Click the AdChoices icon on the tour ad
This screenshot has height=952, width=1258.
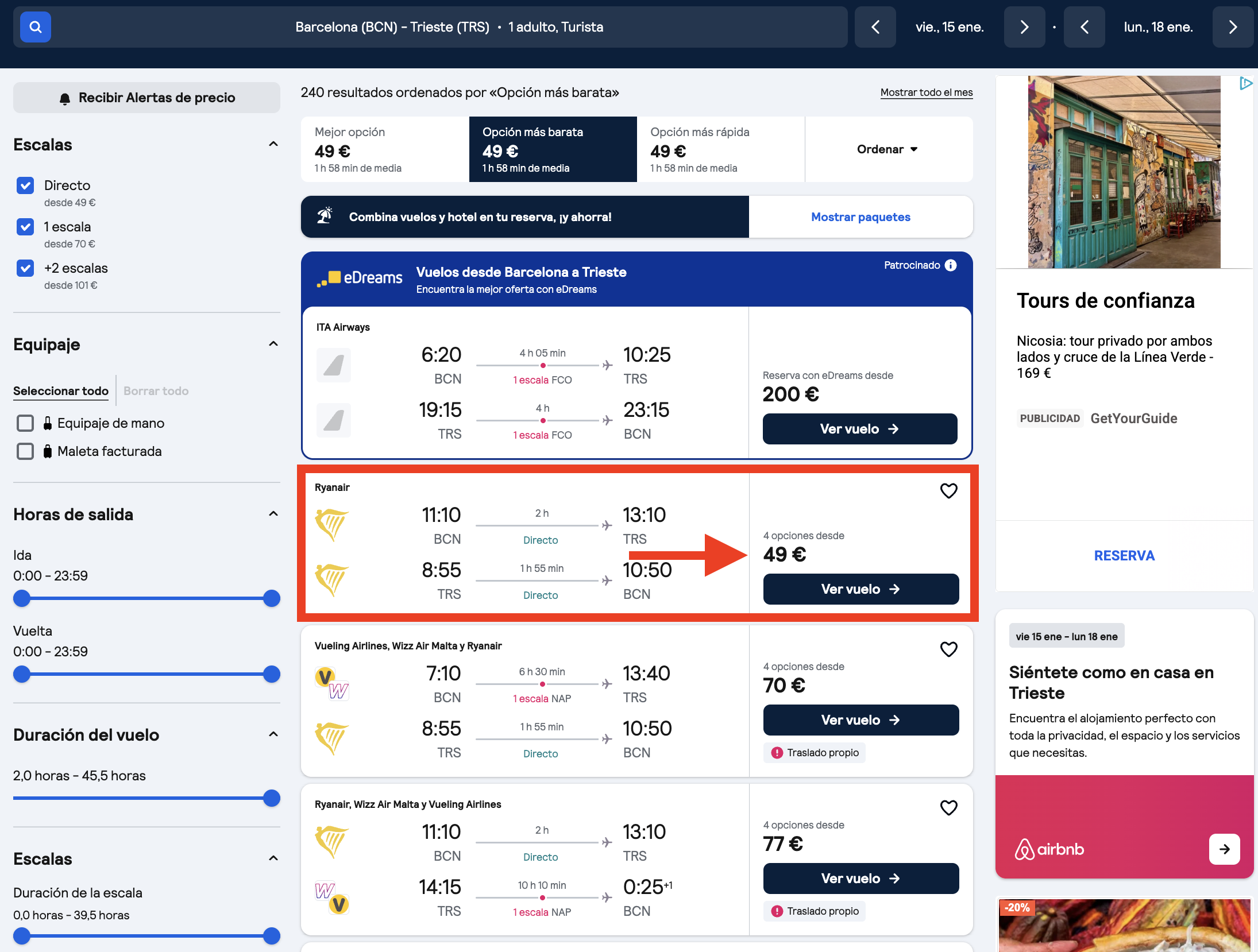coord(1245,84)
